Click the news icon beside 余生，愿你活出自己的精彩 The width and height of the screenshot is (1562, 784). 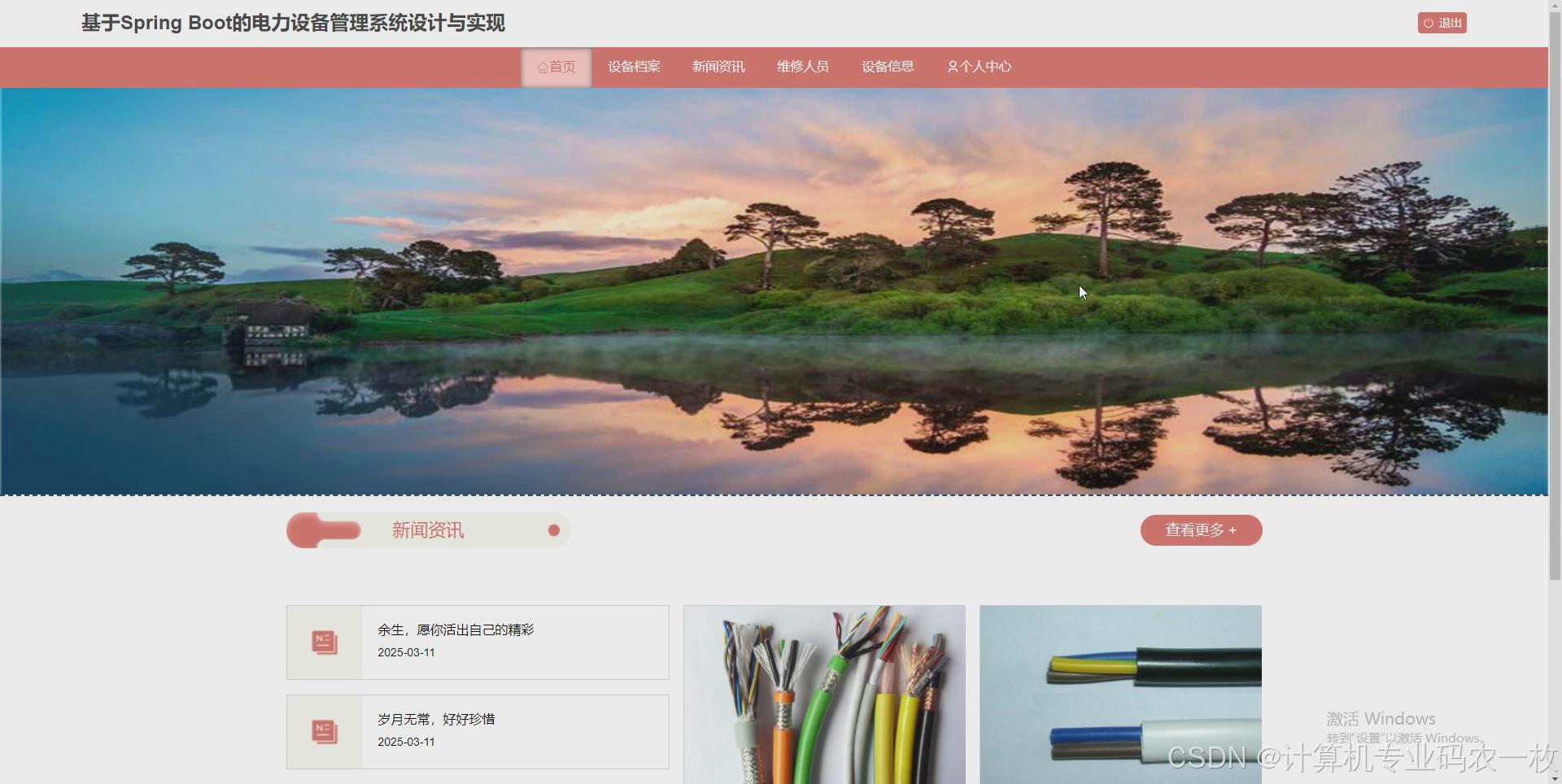click(324, 642)
